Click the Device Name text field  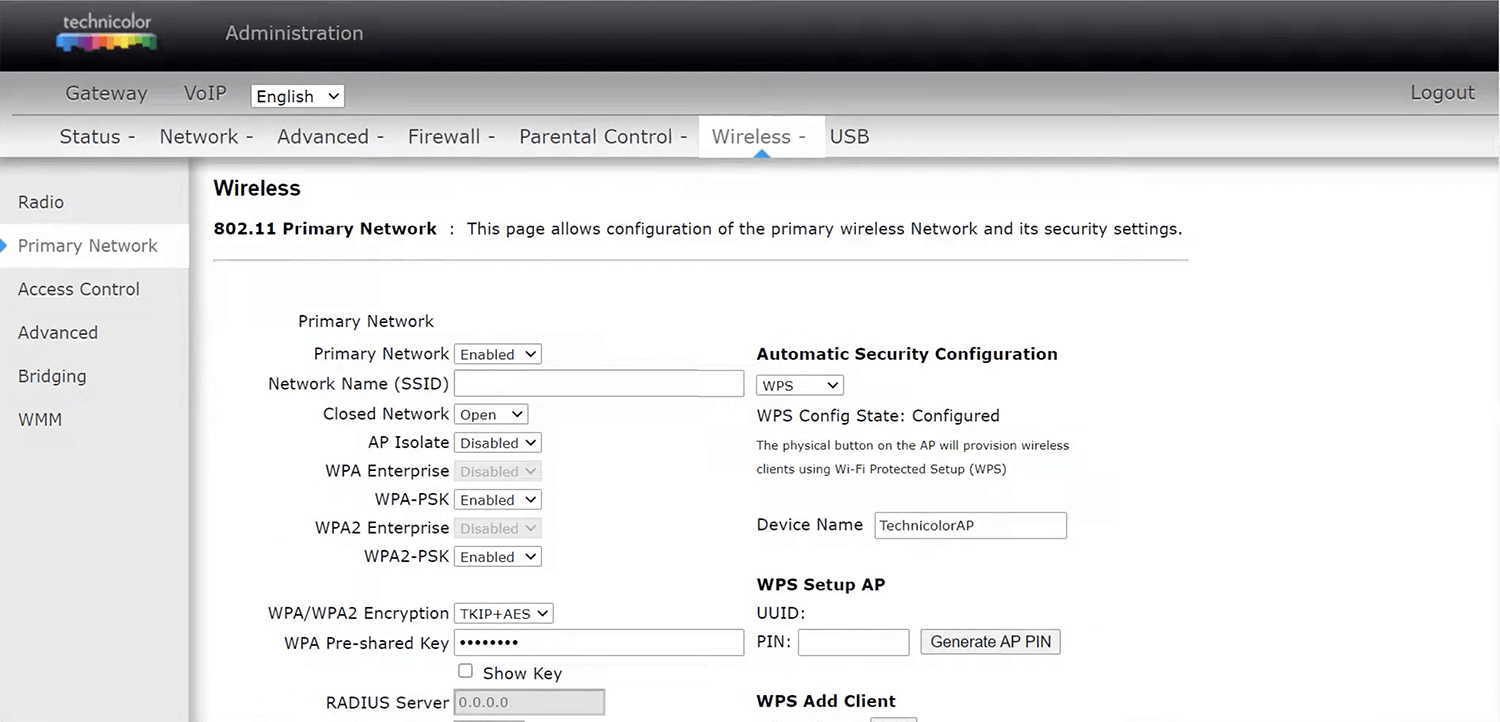[x=970, y=526]
